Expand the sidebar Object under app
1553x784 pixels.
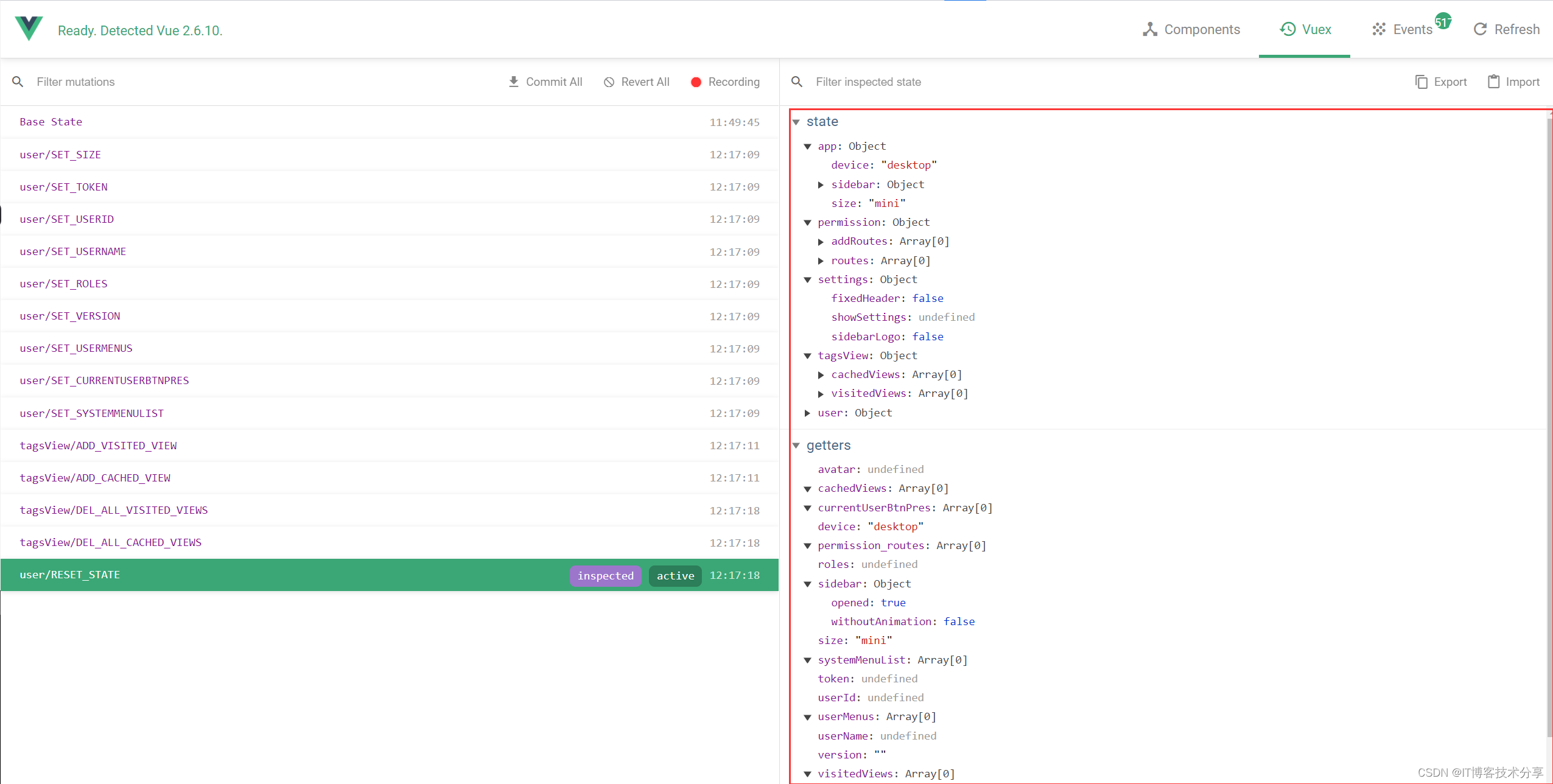coord(821,184)
